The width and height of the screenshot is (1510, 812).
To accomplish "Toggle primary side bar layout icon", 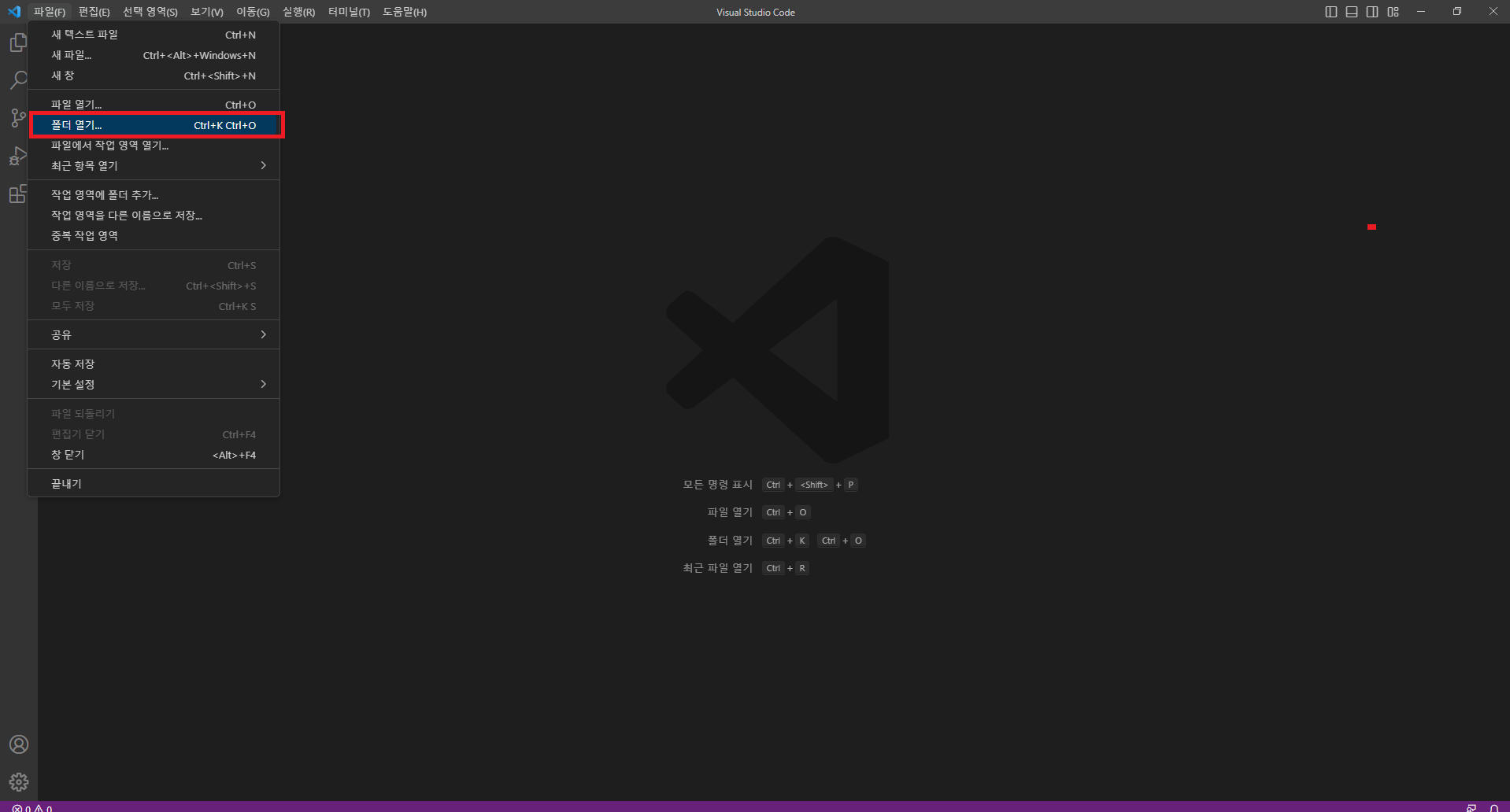I will click(1331, 12).
